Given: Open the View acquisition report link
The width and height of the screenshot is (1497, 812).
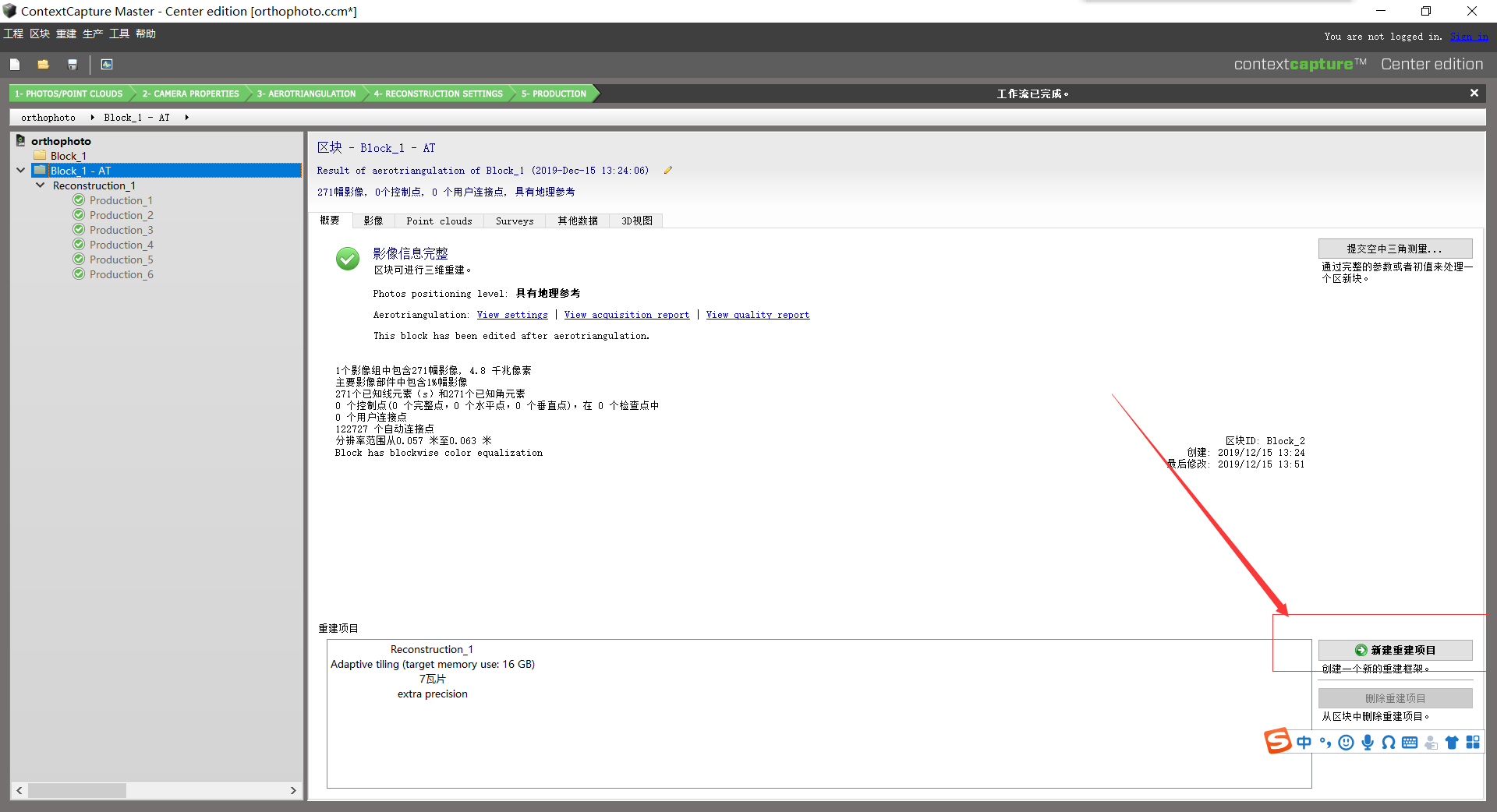Looking at the screenshot, I should [x=627, y=315].
